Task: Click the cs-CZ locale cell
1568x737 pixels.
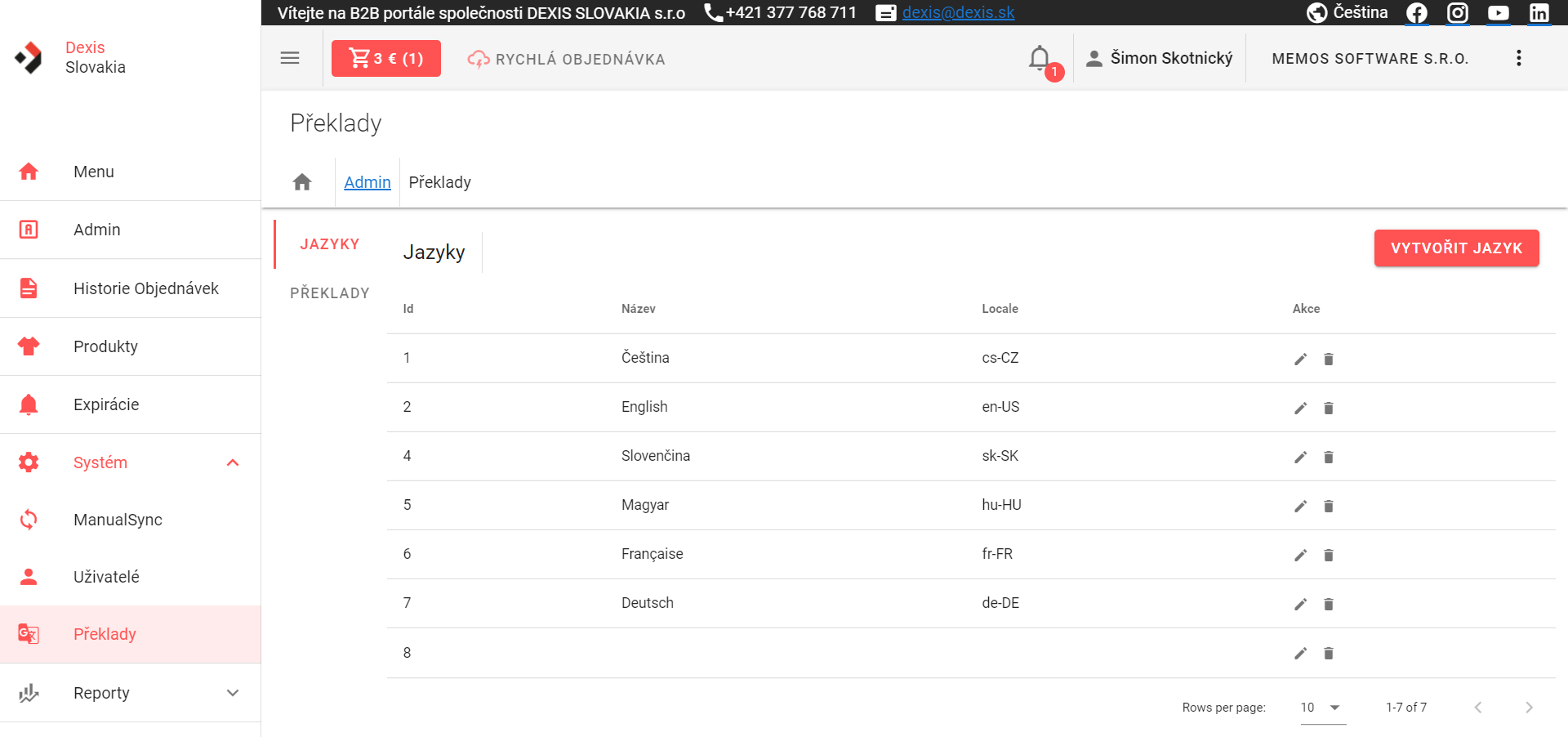Action: [1000, 358]
